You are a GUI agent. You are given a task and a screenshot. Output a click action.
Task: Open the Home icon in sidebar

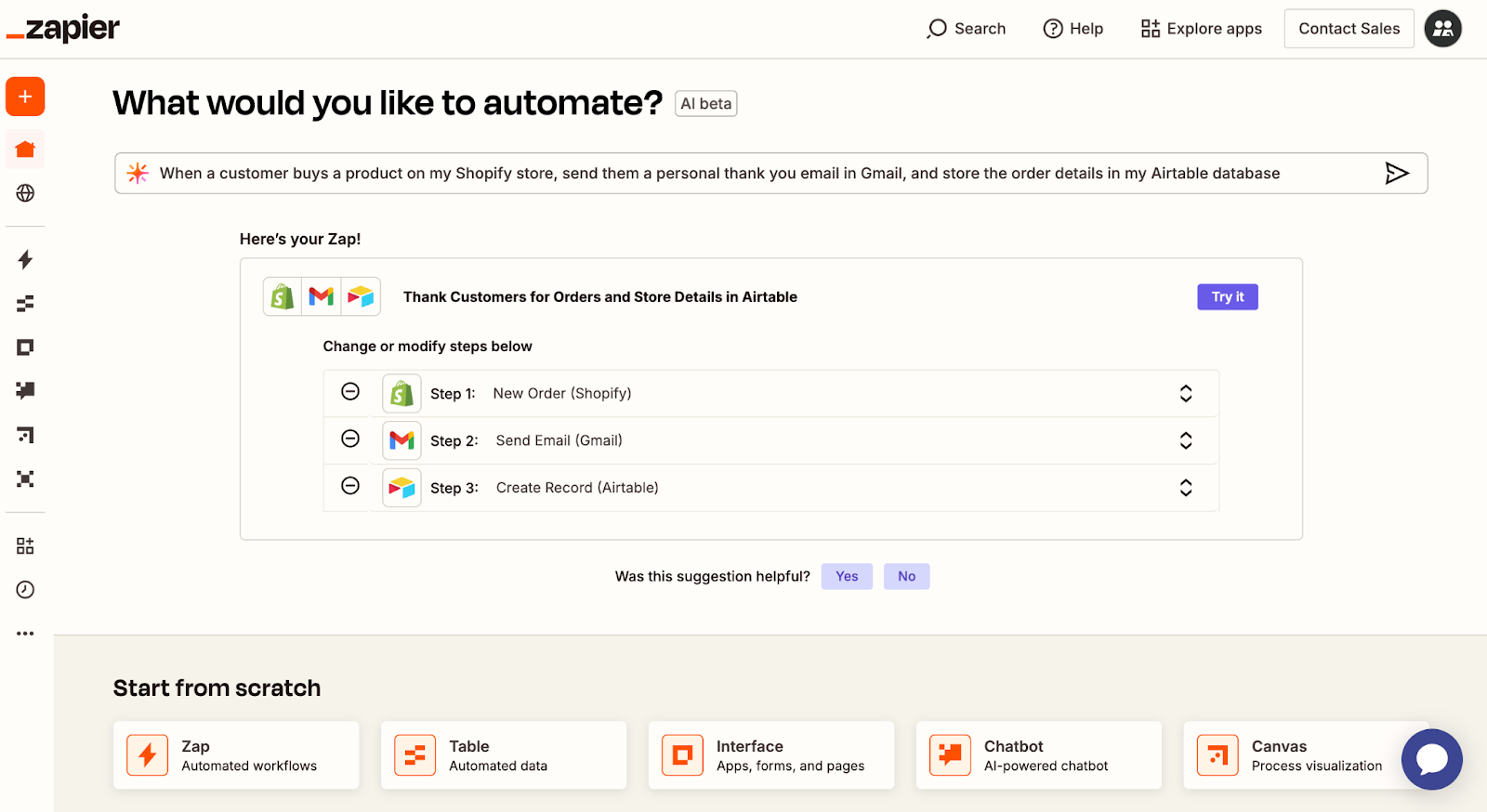coord(25,150)
